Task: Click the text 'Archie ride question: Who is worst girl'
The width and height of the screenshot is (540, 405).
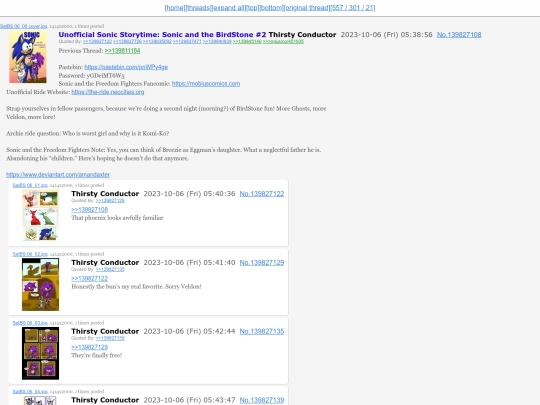Action: pyautogui.click(x=54, y=133)
